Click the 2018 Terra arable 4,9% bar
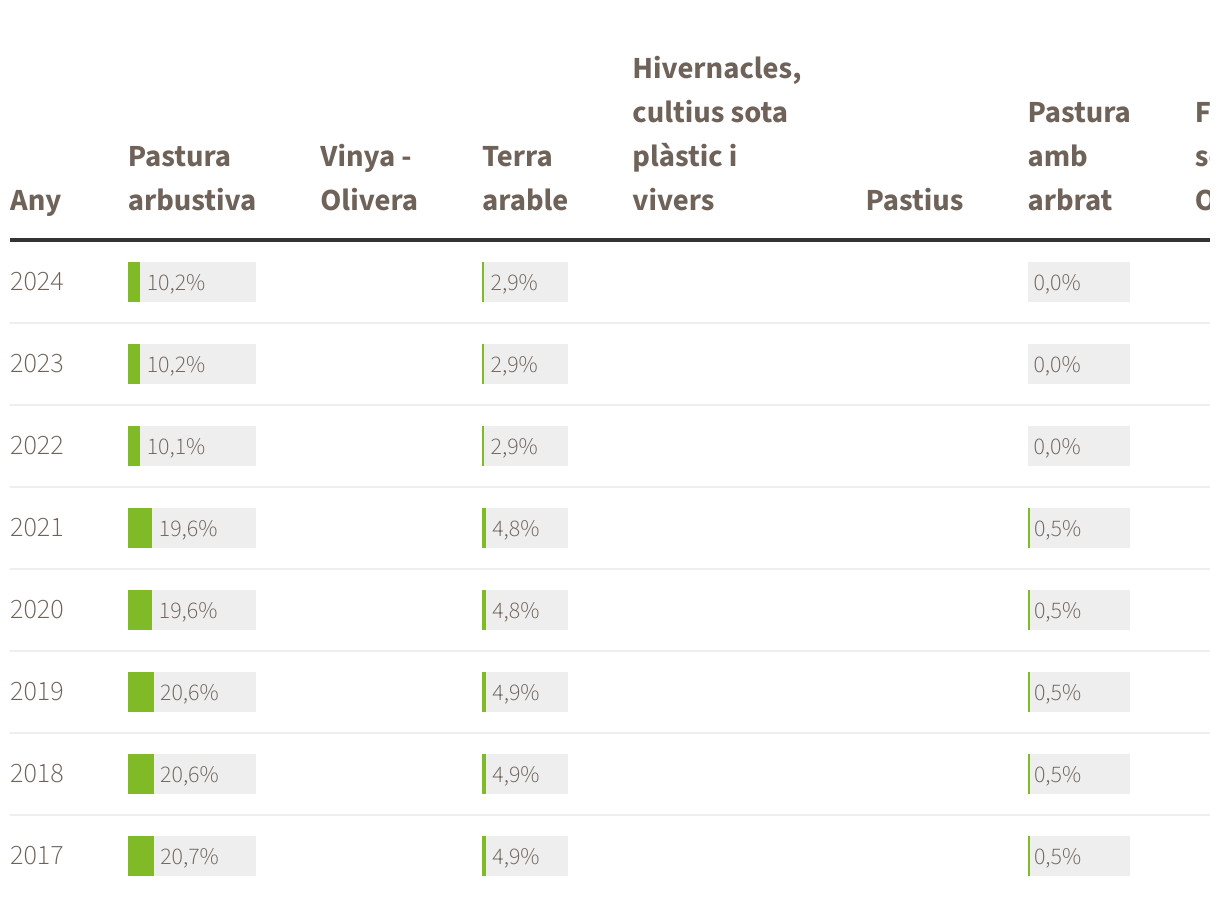 [524, 774]
